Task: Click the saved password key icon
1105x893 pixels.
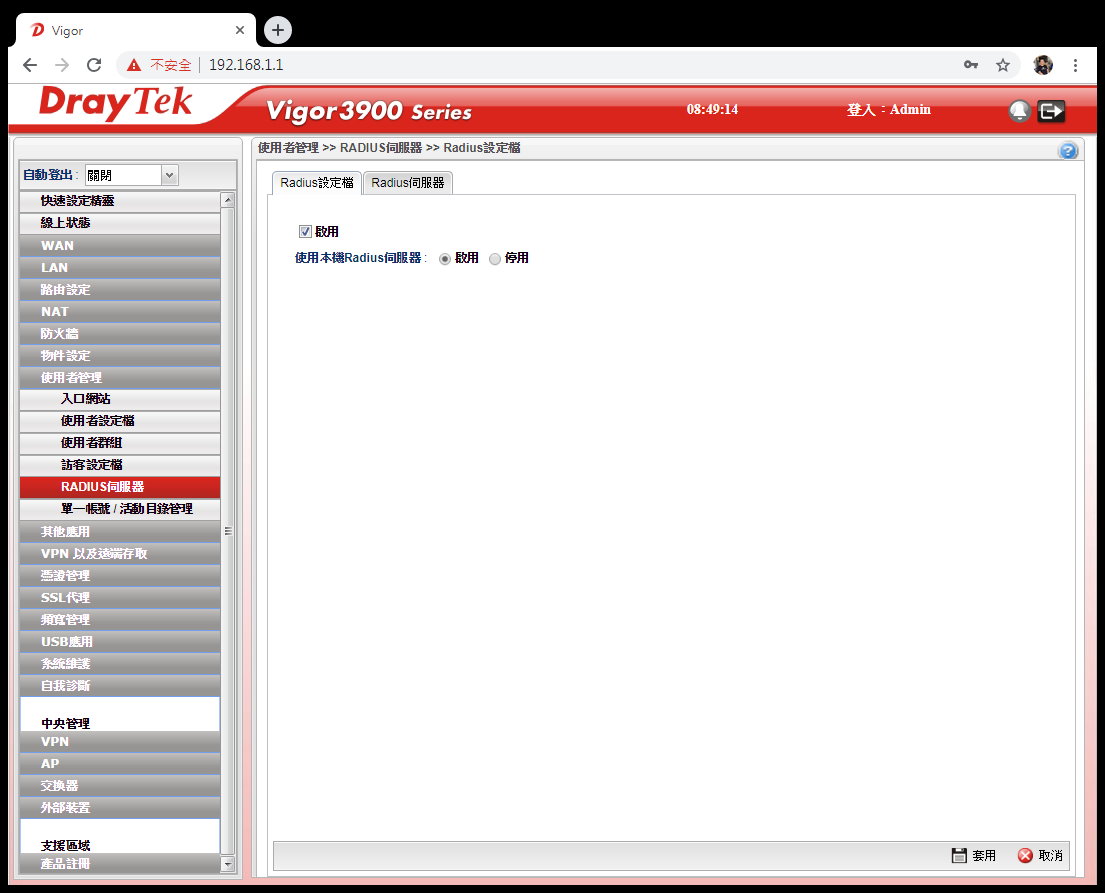Action: point(970,65)
